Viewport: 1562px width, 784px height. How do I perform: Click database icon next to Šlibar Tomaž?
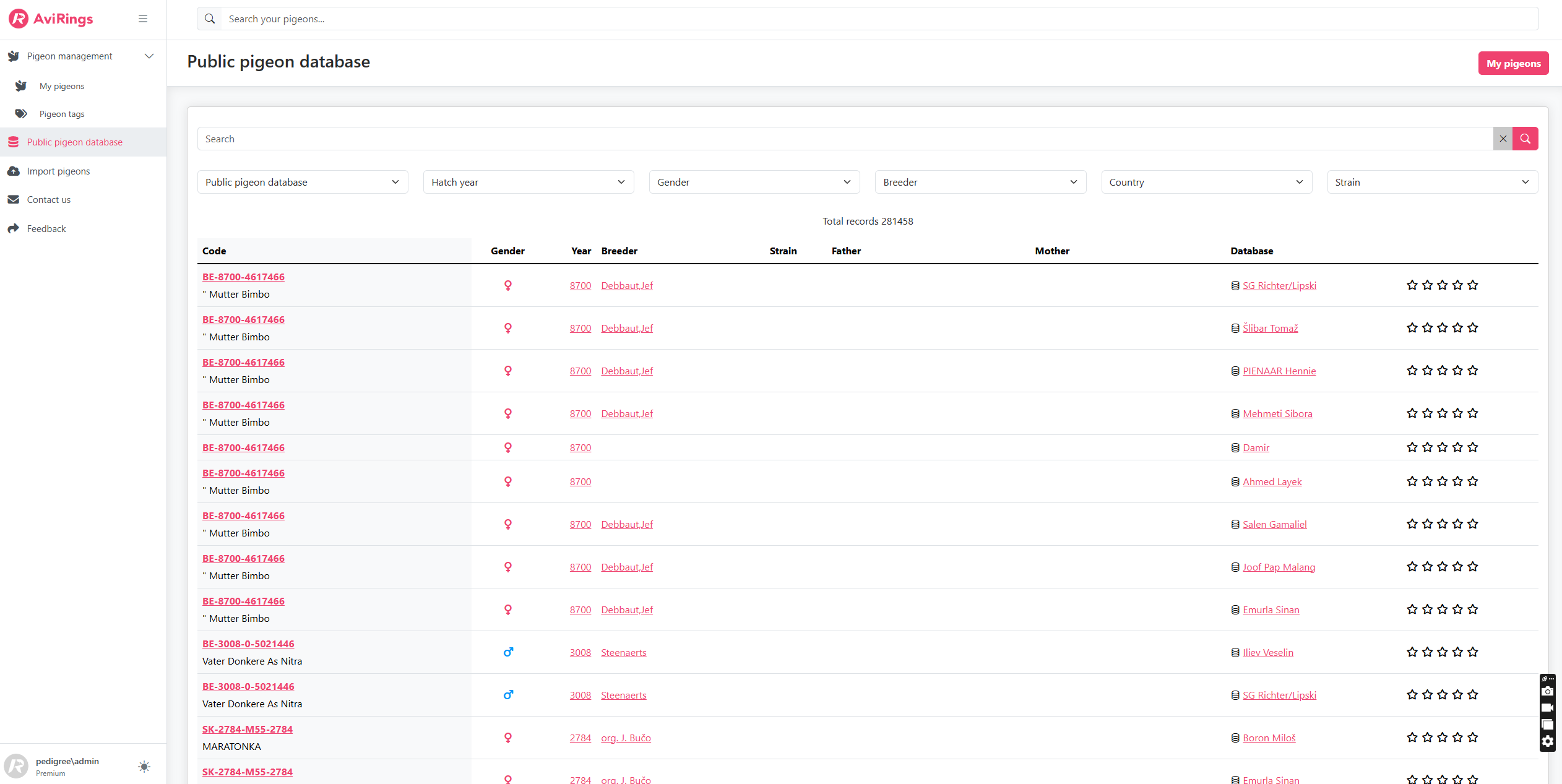tap(1235, 329)
